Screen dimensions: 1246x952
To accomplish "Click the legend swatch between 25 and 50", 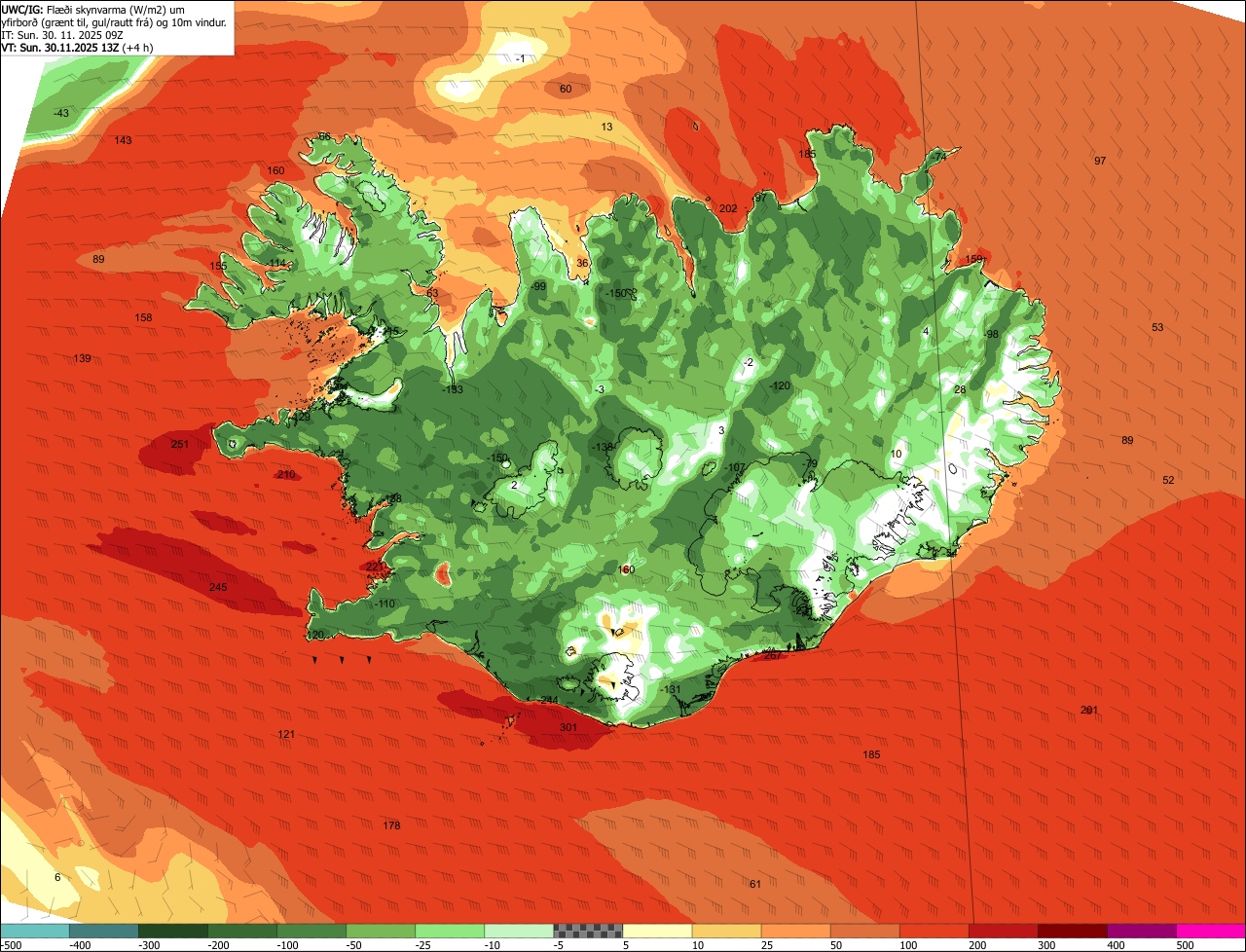I will (795, 931).
